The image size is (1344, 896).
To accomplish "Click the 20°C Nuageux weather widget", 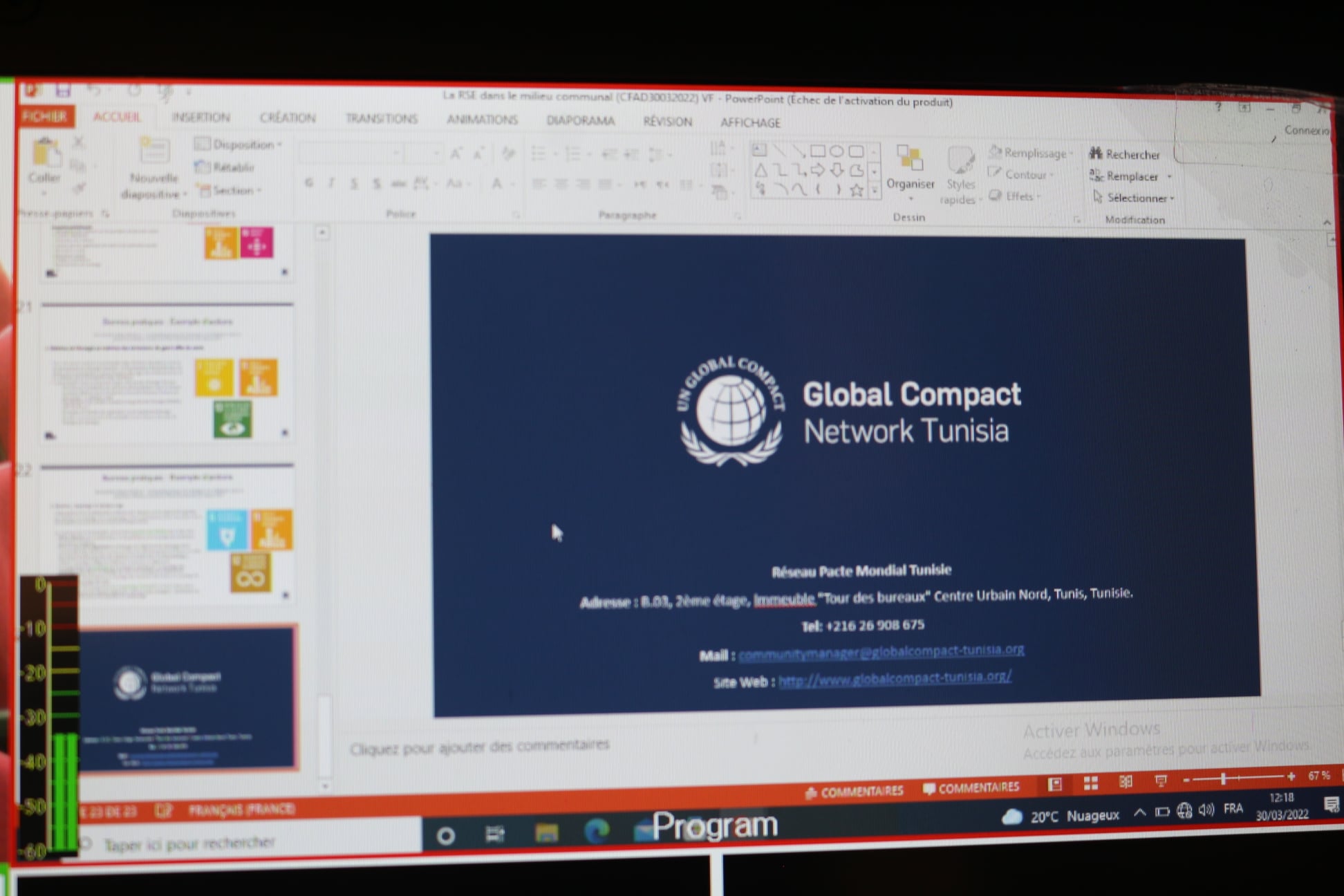I will click(1061, 816).
